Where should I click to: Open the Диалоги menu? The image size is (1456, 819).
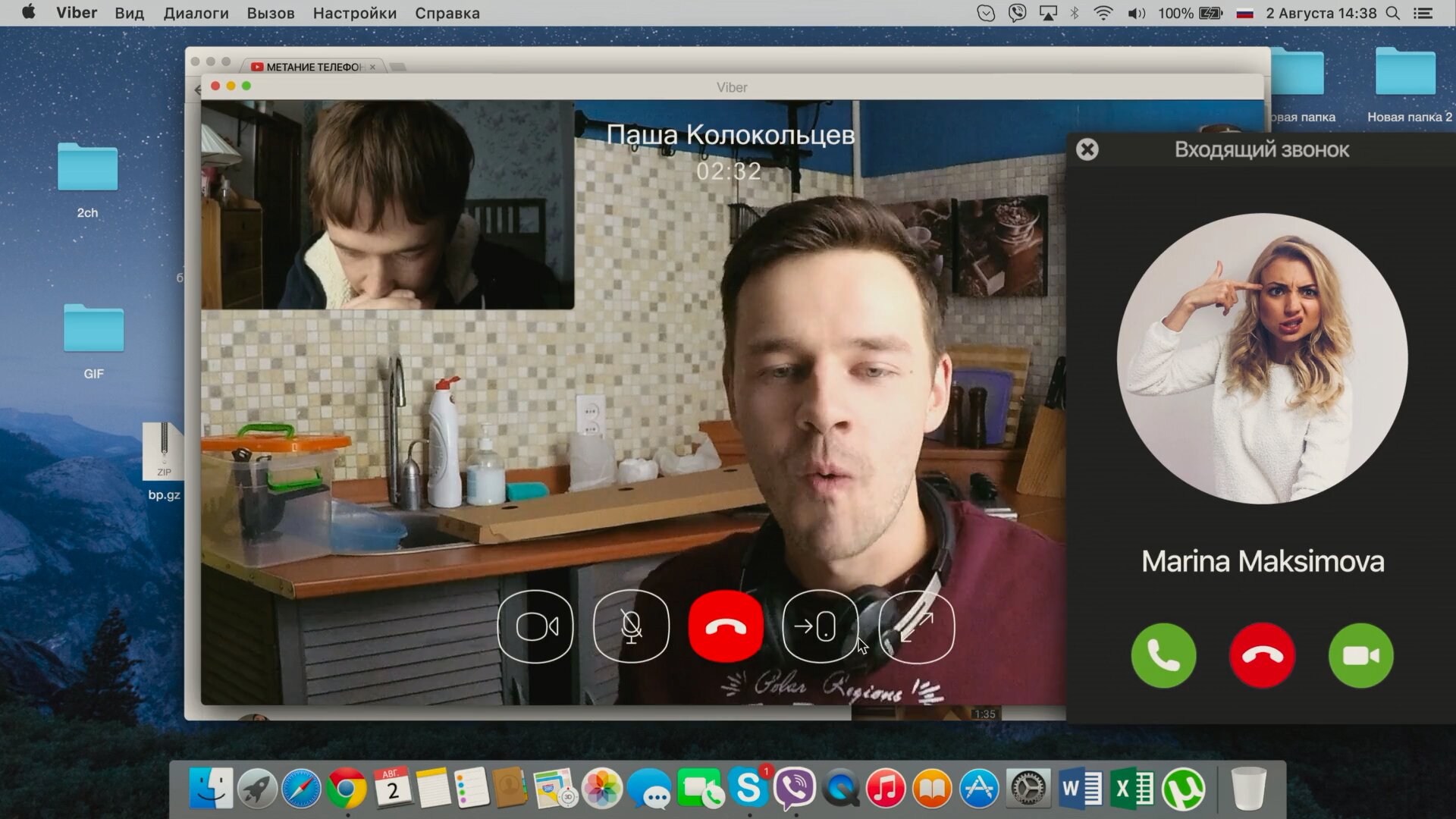(196, 13)
